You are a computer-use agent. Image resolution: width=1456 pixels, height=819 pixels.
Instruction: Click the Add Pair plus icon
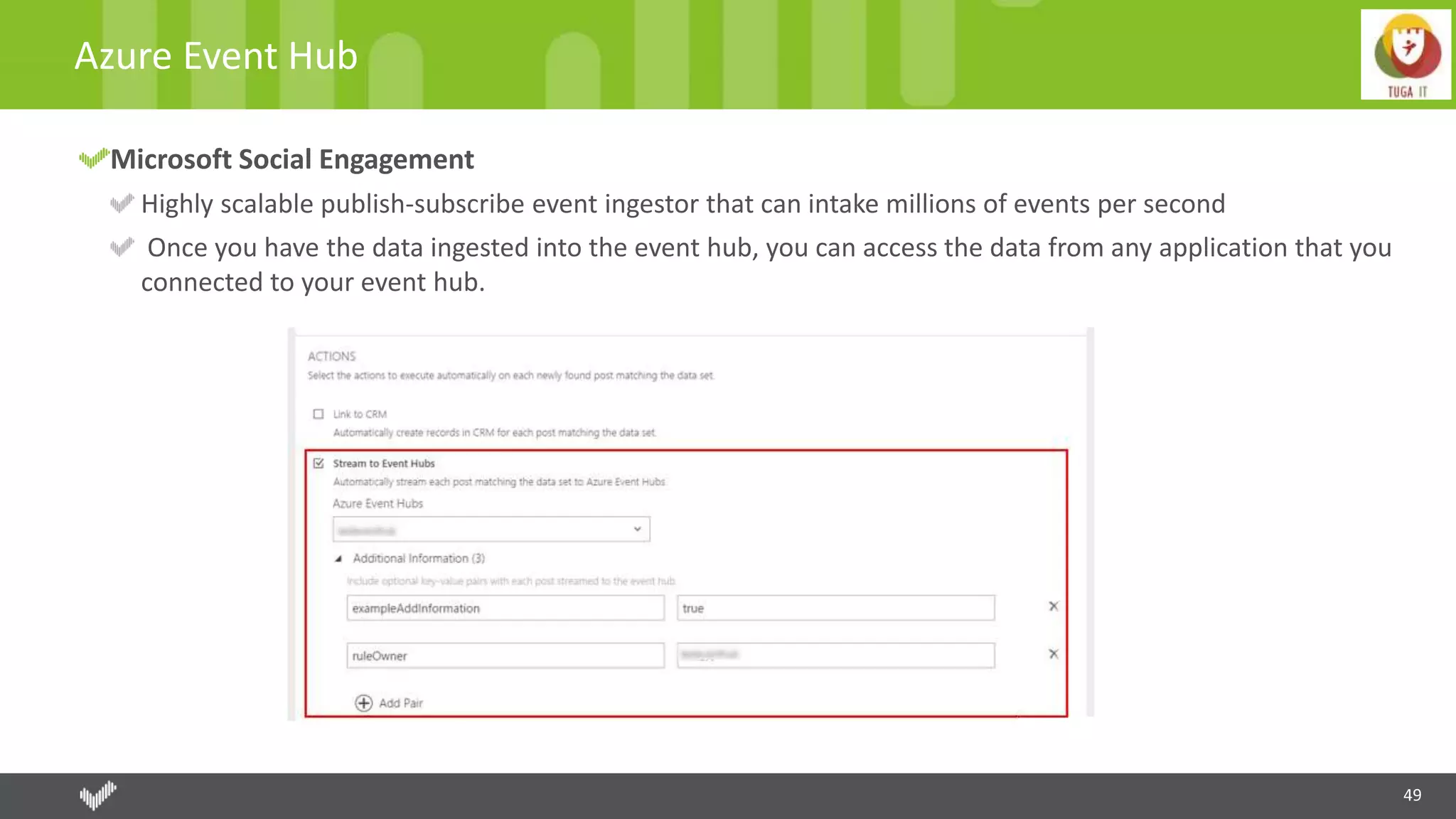(363, 703)
